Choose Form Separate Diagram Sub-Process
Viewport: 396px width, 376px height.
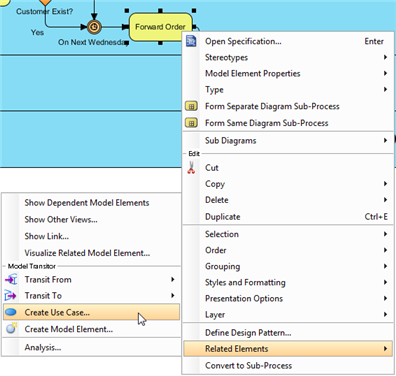click(x=288, y=106)
